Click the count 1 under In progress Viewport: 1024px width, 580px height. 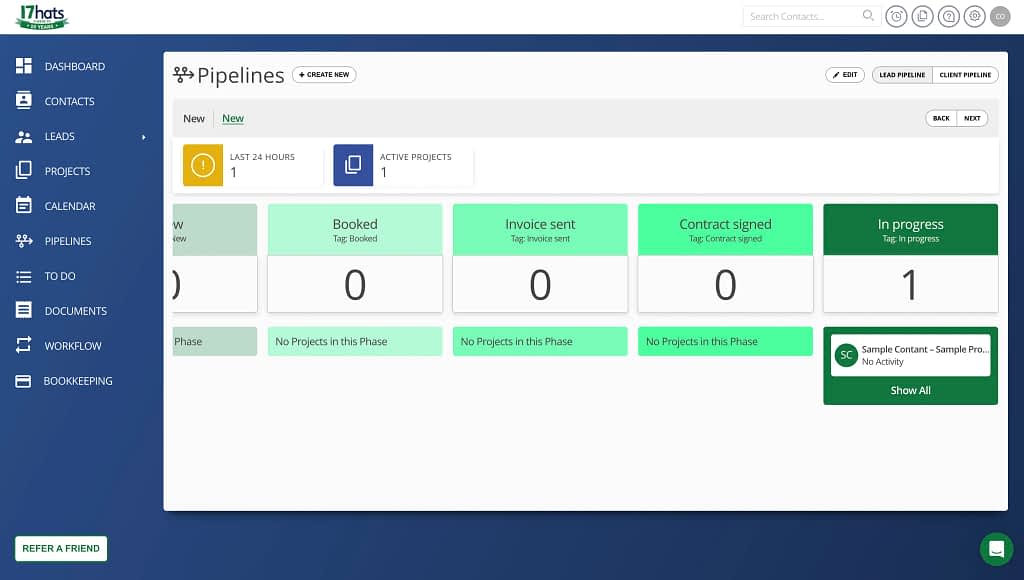point(910,285)
